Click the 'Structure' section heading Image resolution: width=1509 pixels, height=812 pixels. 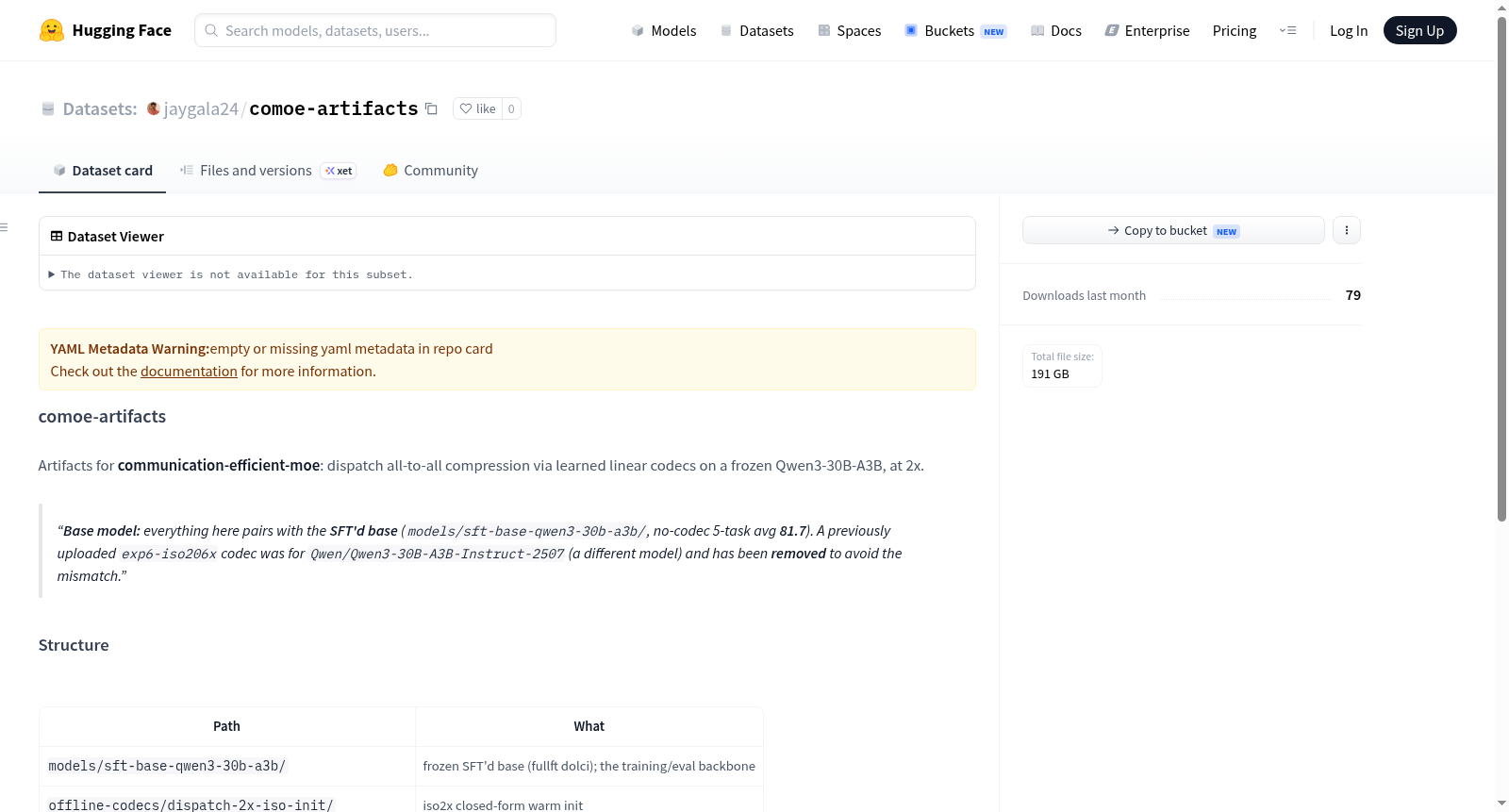[74, 645]
